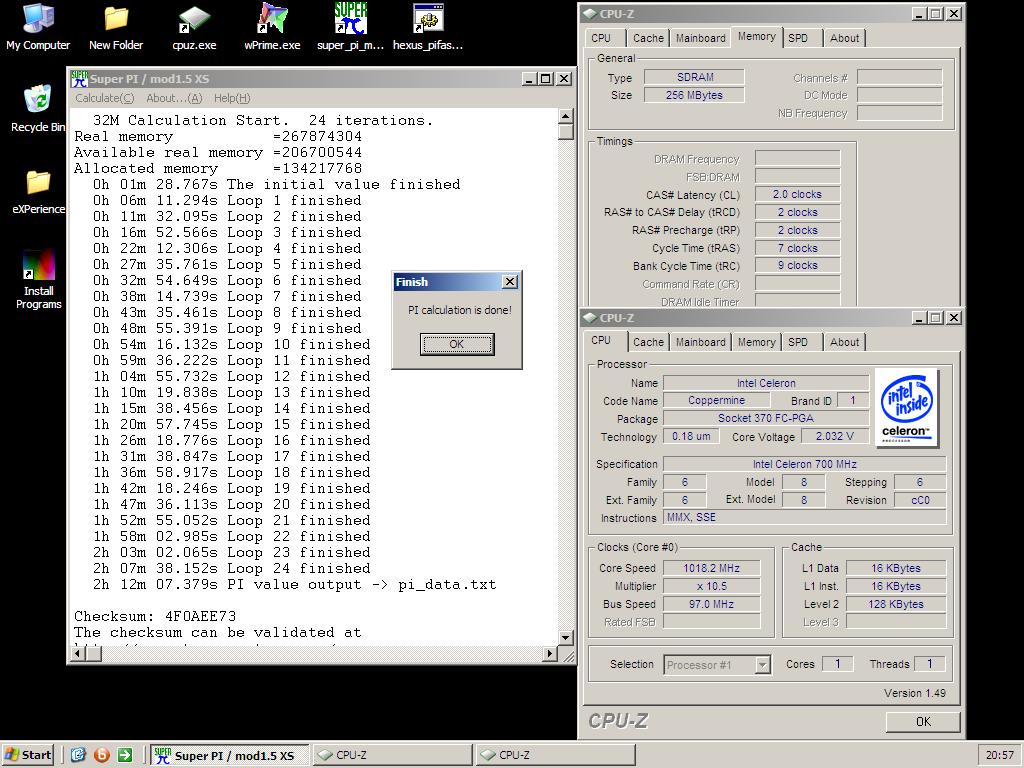Image resolution: width=1024 pixels, height=768 pixels.
Task: Click the system tray clock 20:57
Action: pos(999,755)
